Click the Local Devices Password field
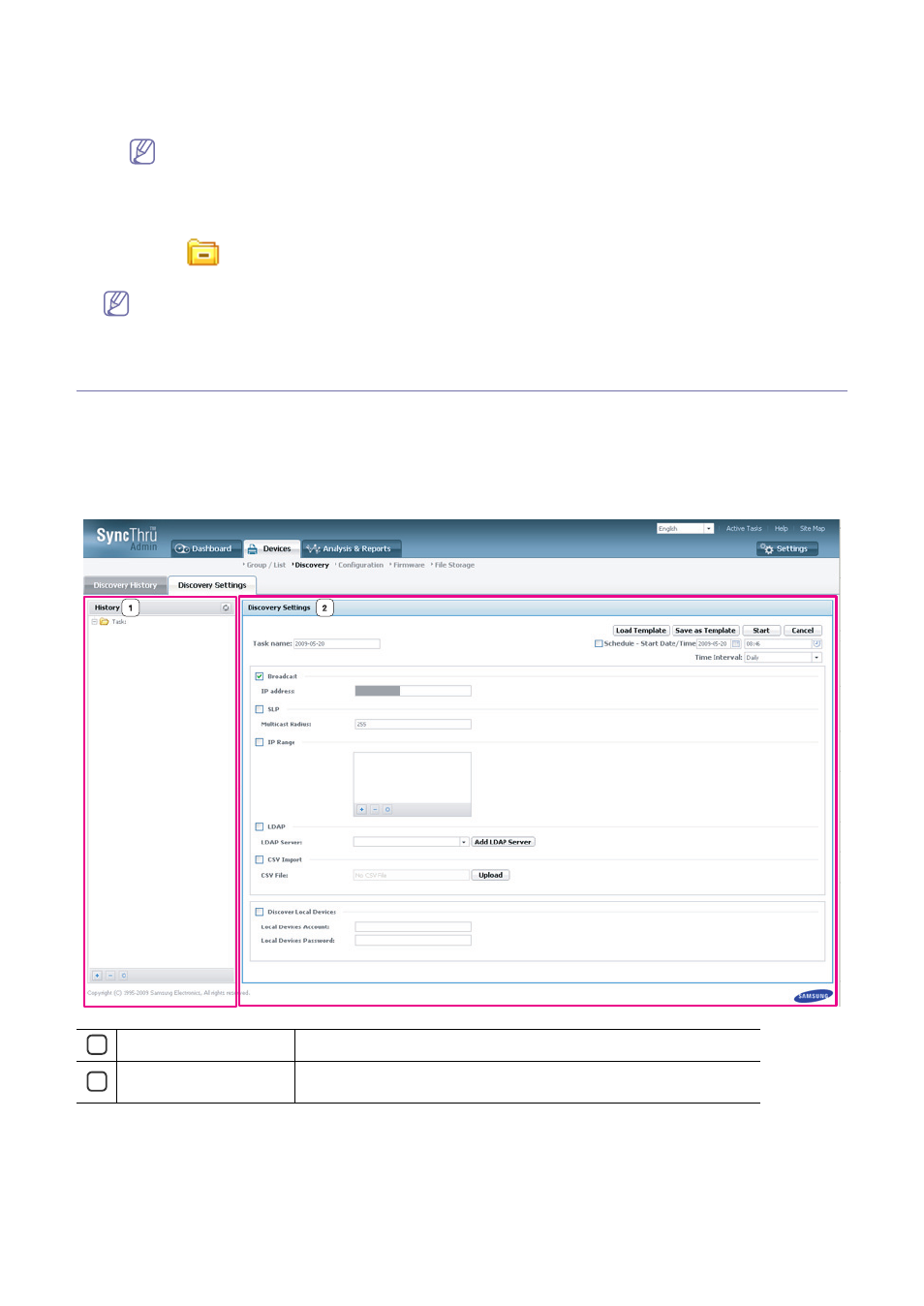 [x=413, y=941]
